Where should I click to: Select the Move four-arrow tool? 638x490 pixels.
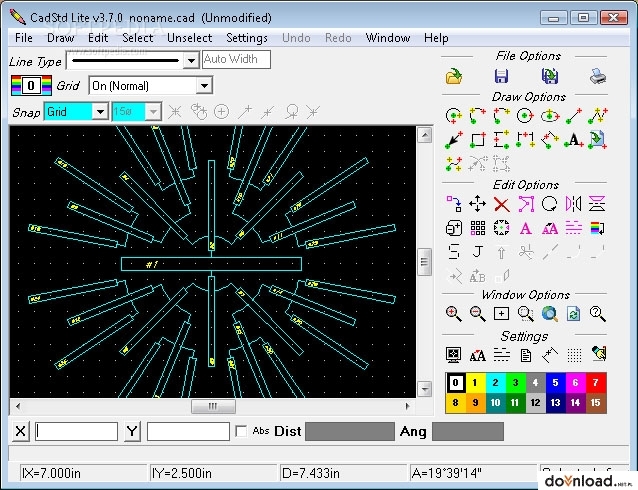point(477,204)
